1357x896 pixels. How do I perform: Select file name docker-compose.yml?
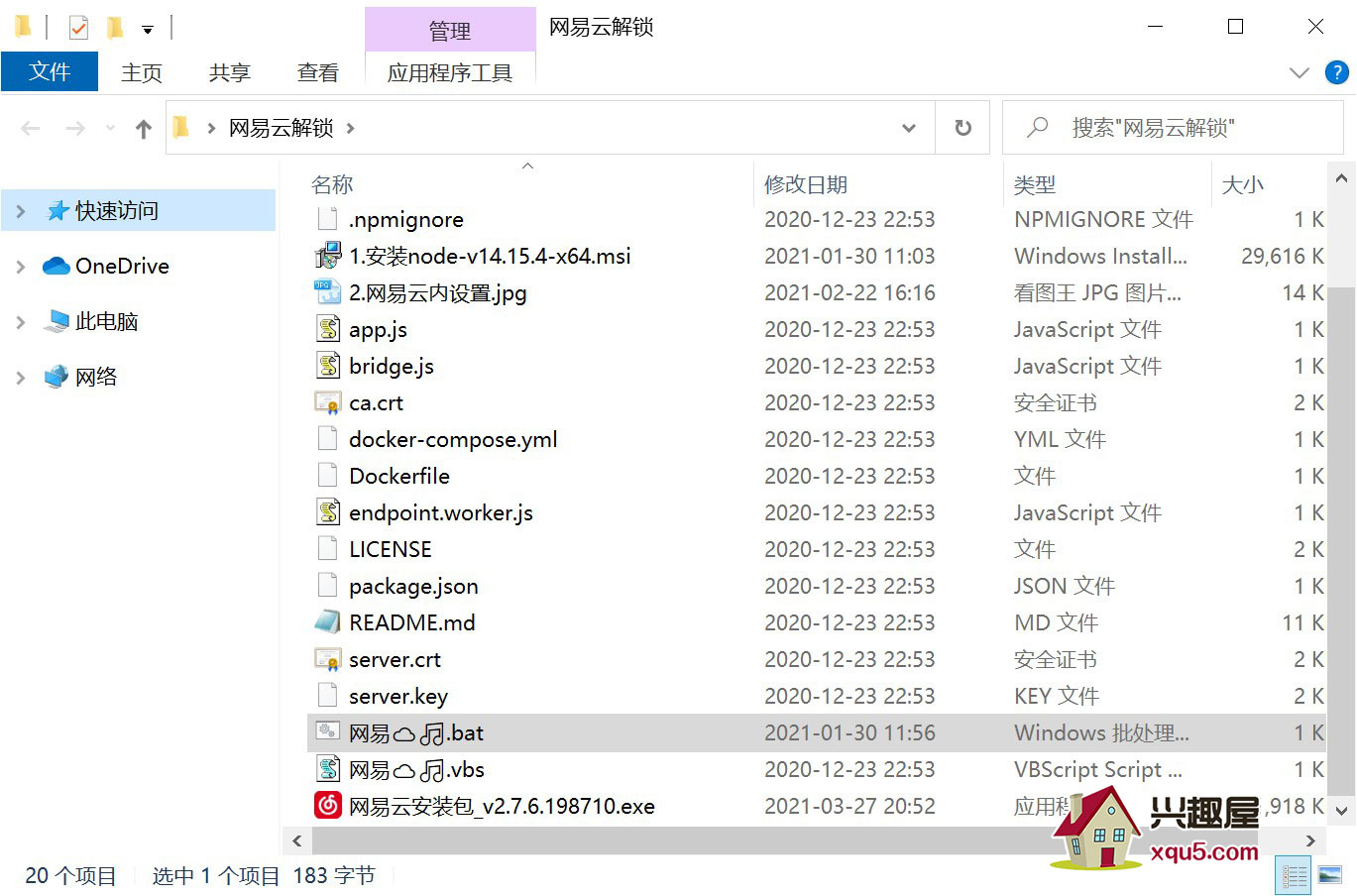coord(453,439)
